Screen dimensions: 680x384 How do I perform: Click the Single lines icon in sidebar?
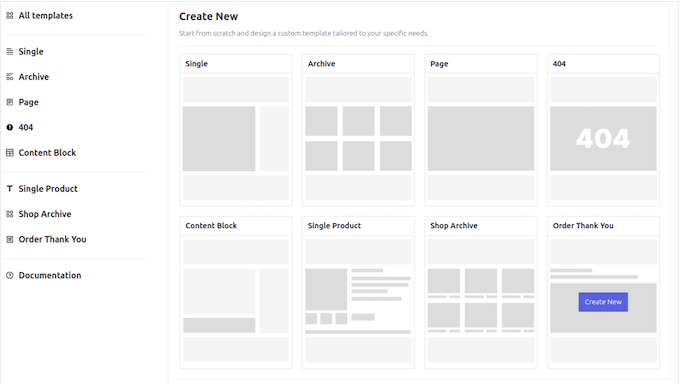pos(10,52)
